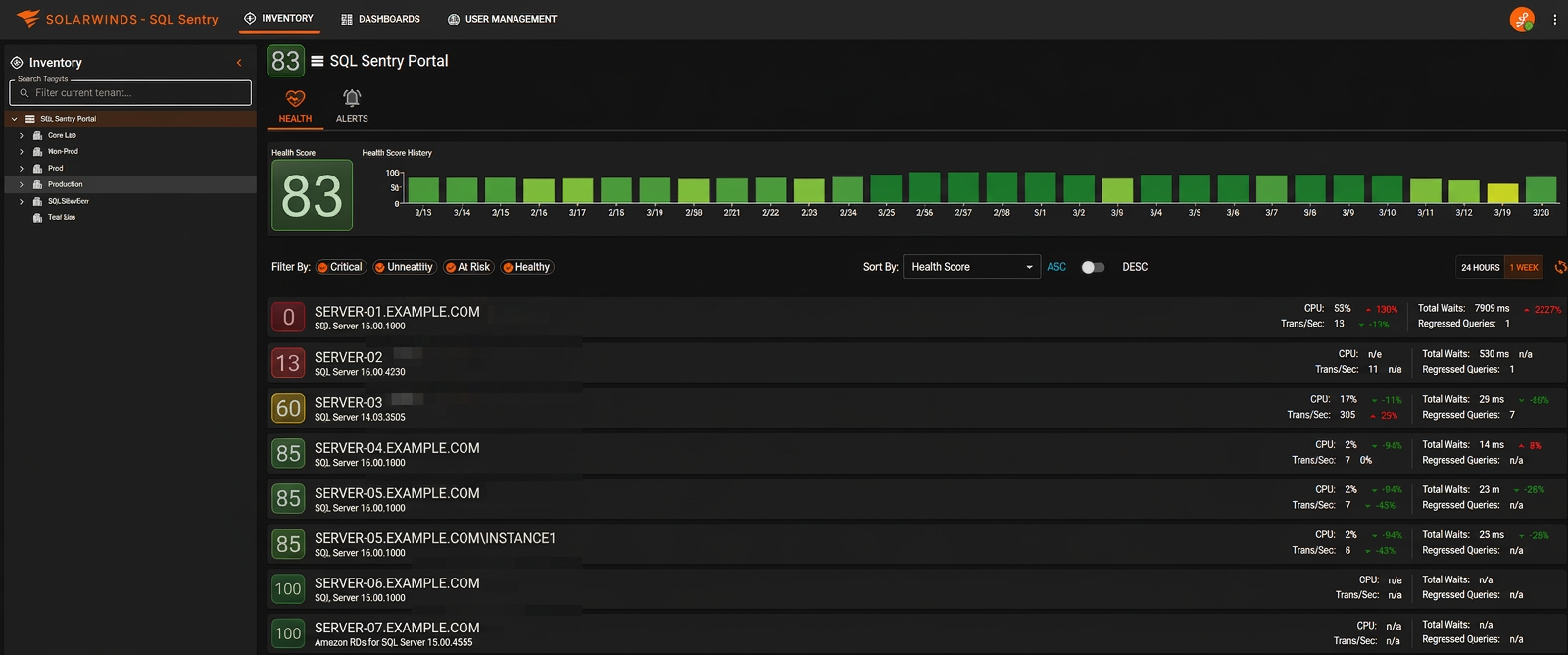1568x655 pixels.
Task: Click the building icon beside Non-Prod
Action: (38, 152)
